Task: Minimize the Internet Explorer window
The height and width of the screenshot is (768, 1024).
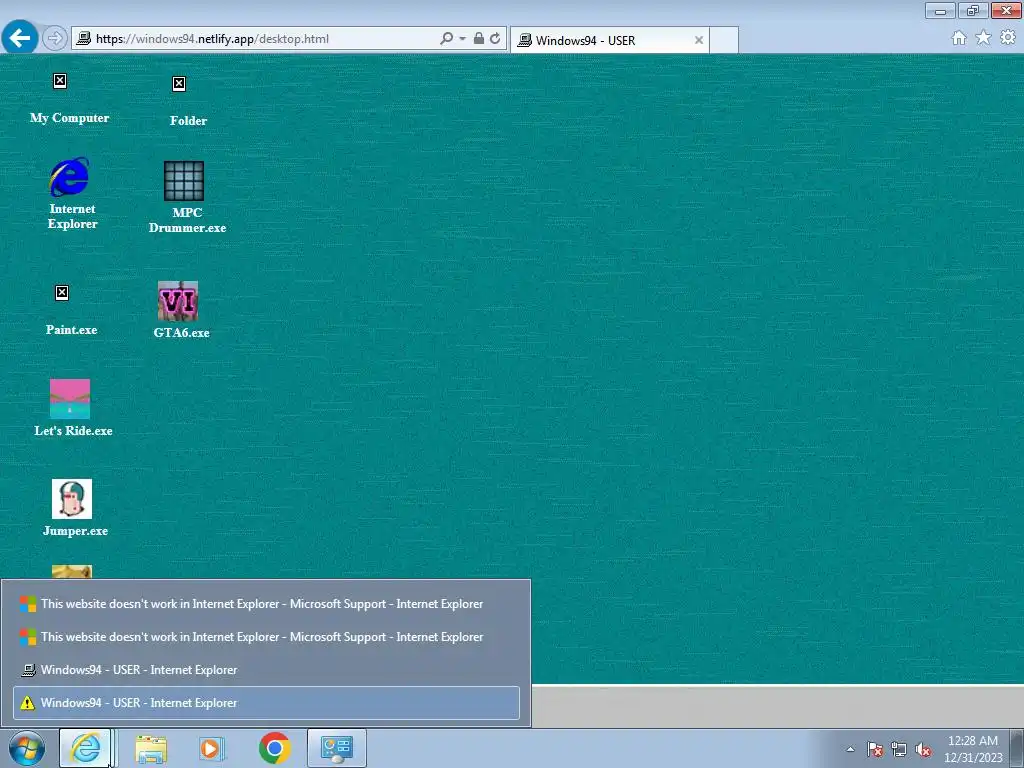Action: tap(940, 11)
